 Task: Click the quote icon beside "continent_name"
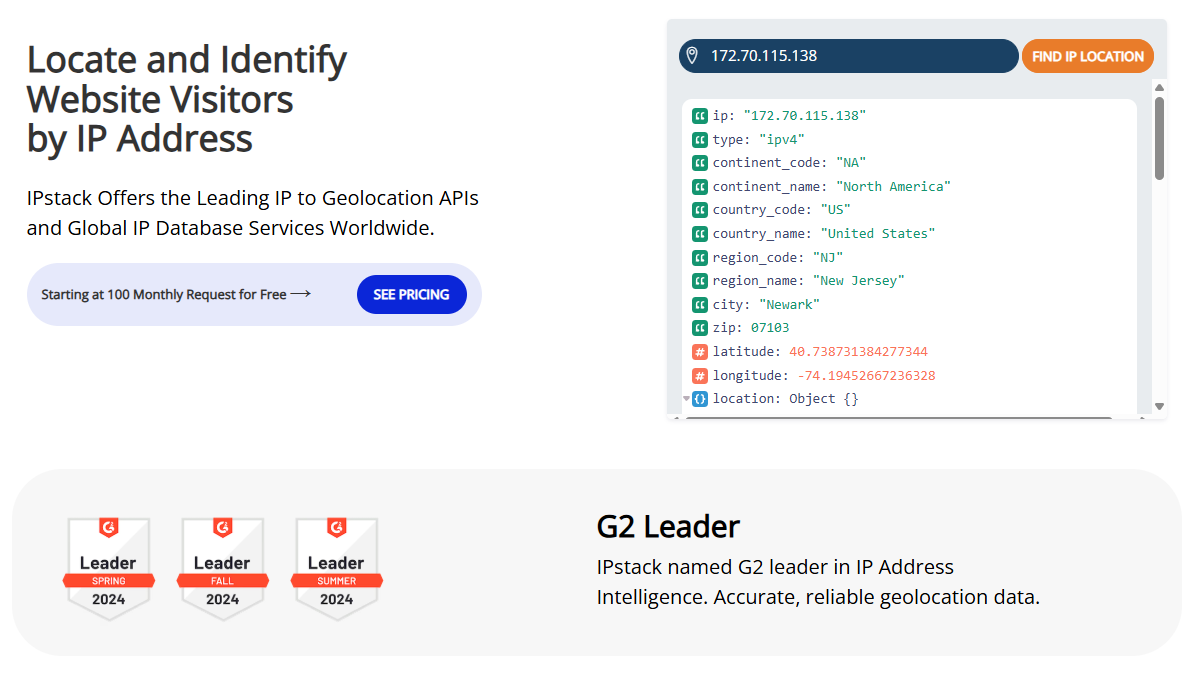699,186
